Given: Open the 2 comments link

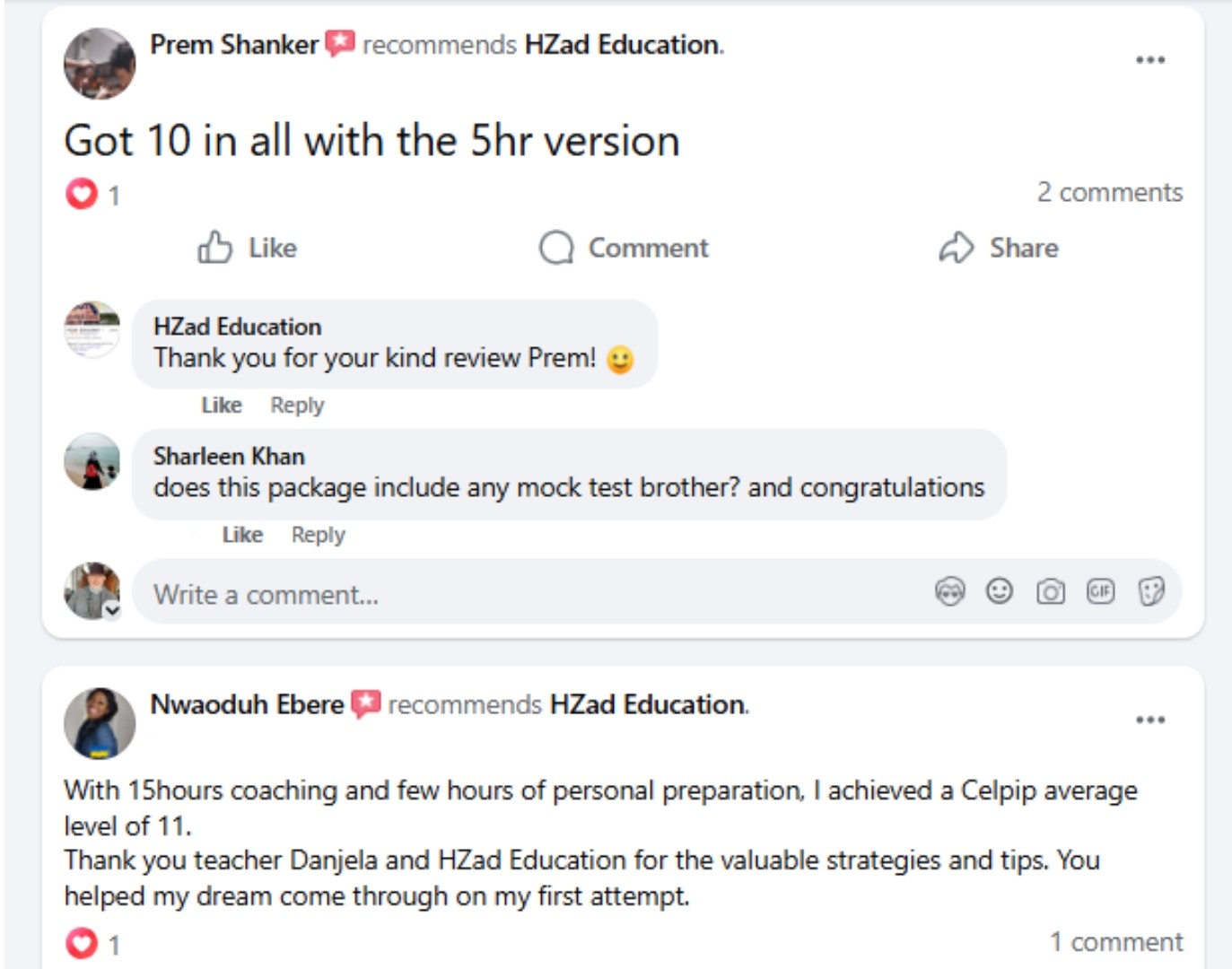Looking at the screenshot, I should 1109,192.
